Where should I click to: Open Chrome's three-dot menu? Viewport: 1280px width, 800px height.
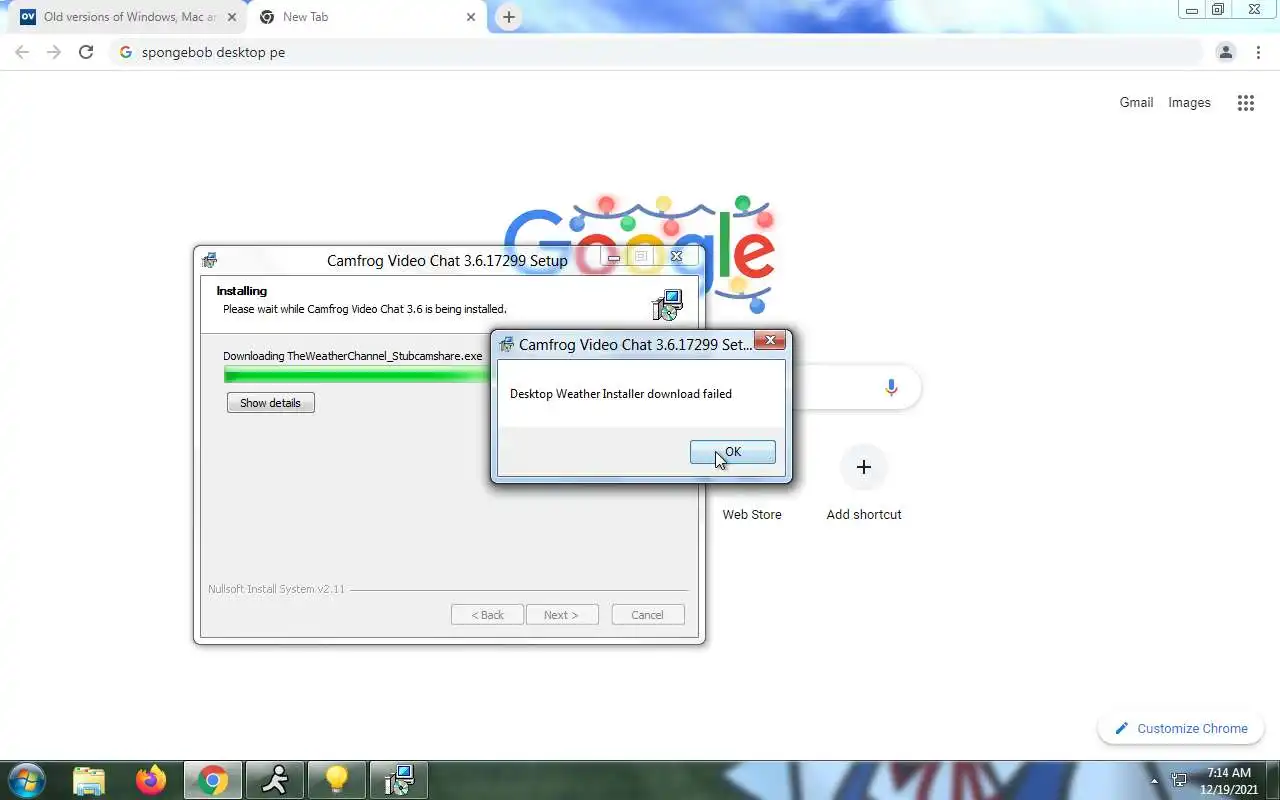pyautogui.click(x=1258, y=52)
